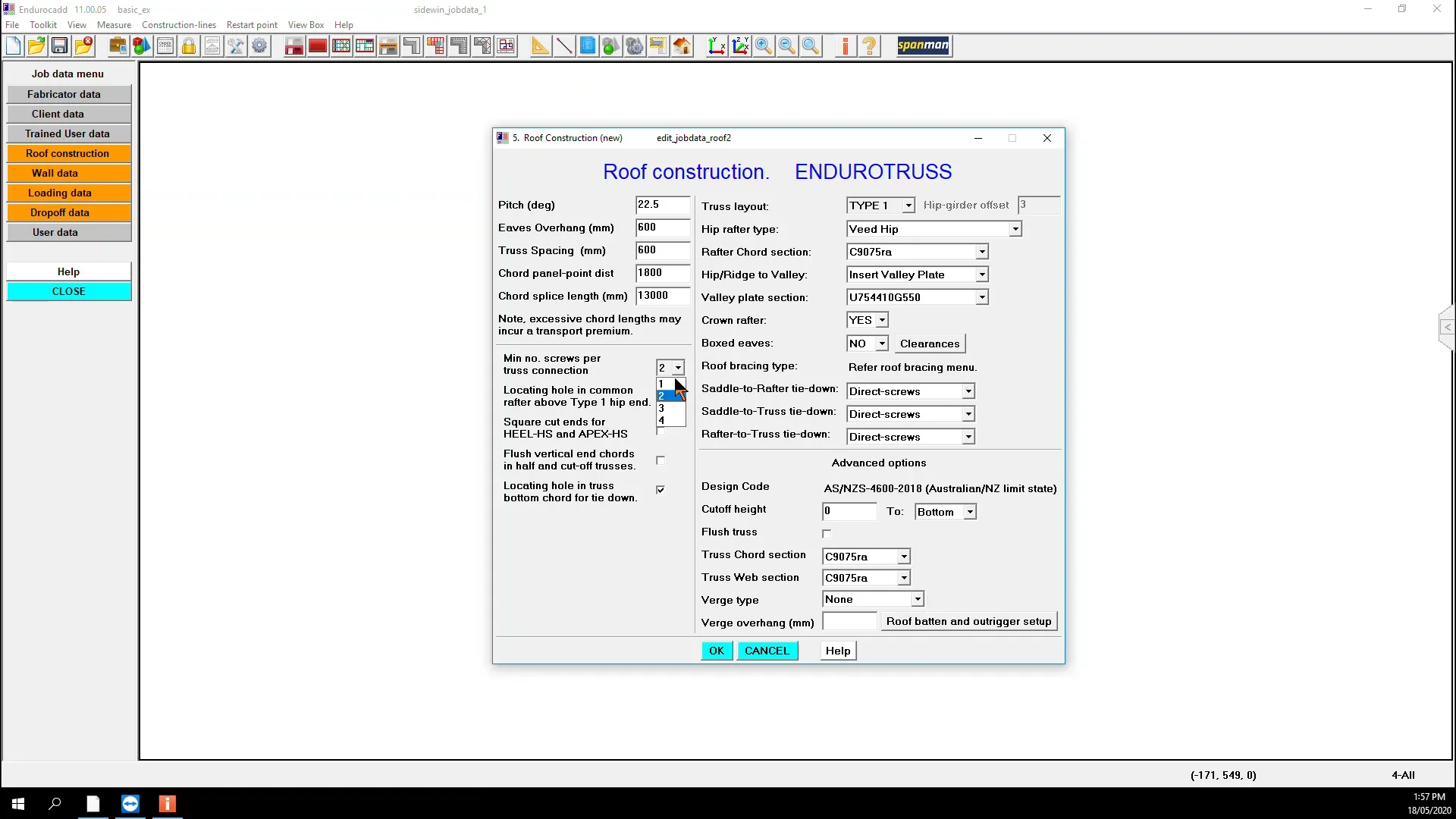
Task: Open the Truss layout TYPE 1 dropdown
Action: pyautogui.click(x=908, y=206)
